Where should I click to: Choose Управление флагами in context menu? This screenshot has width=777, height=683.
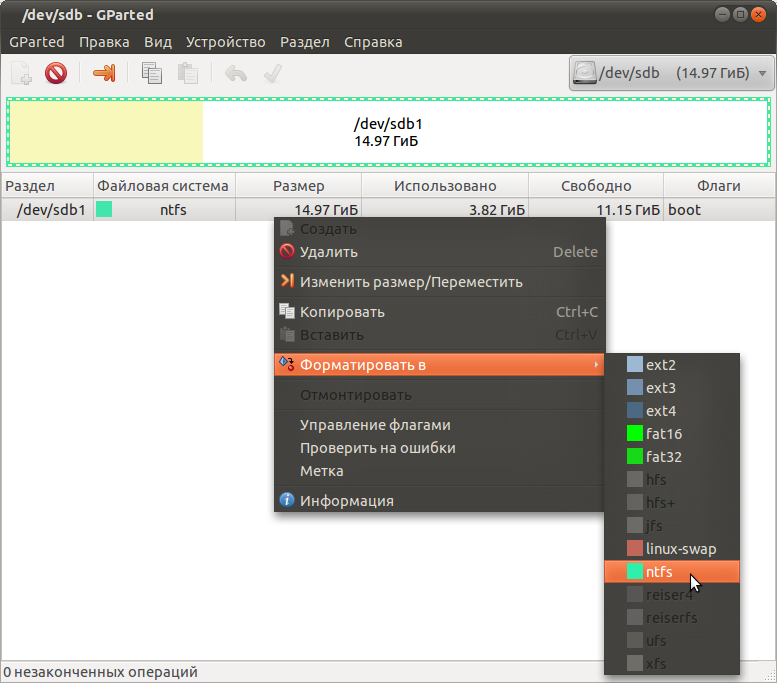[x=439, y=425]
